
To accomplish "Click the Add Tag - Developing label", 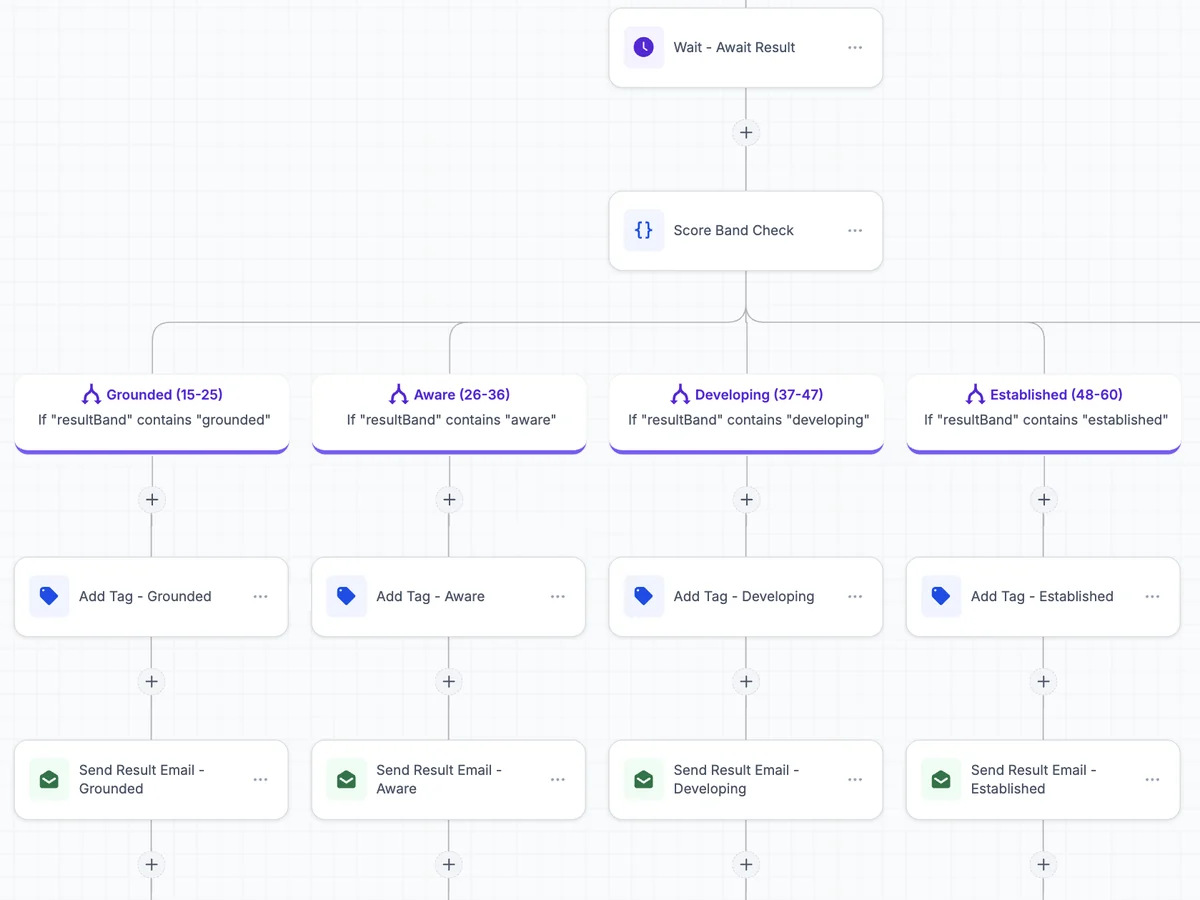I will point(744,596).
